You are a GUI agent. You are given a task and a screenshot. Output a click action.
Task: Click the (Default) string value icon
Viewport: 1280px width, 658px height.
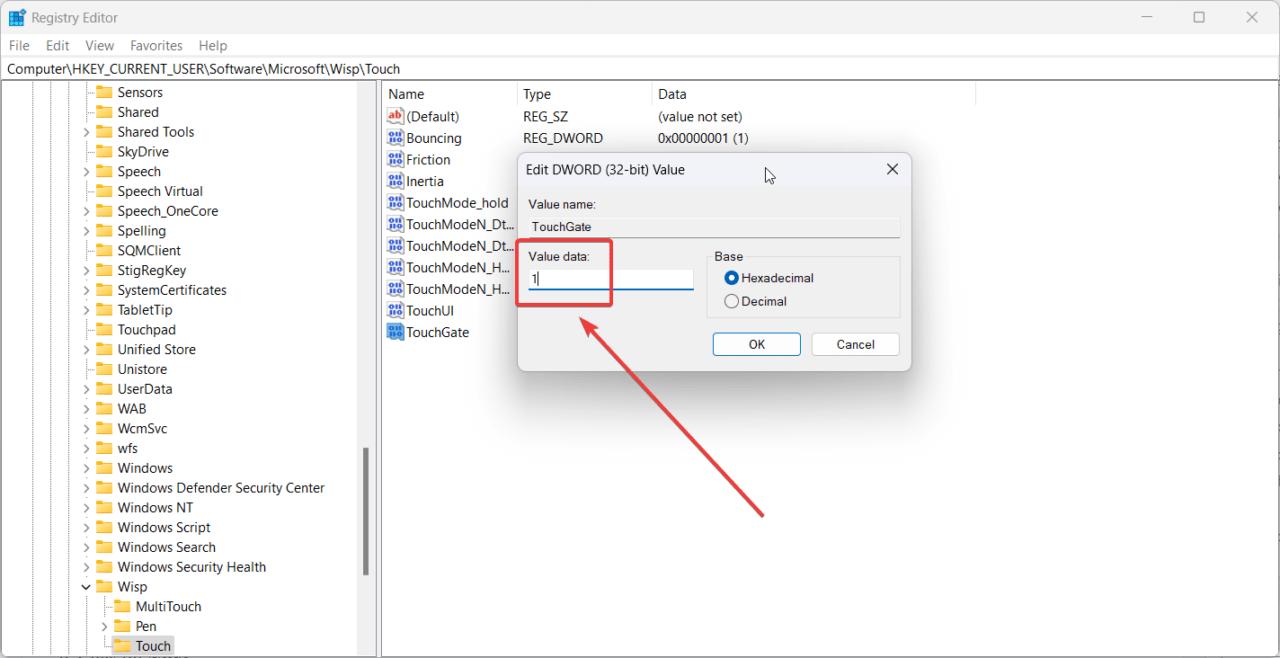(x=395, y=117)
